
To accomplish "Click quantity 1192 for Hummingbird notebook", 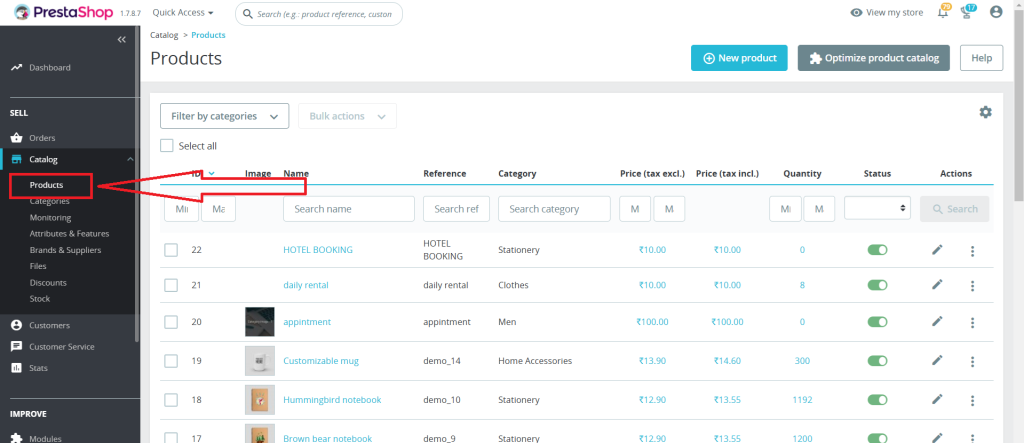I will click(802, 399).
